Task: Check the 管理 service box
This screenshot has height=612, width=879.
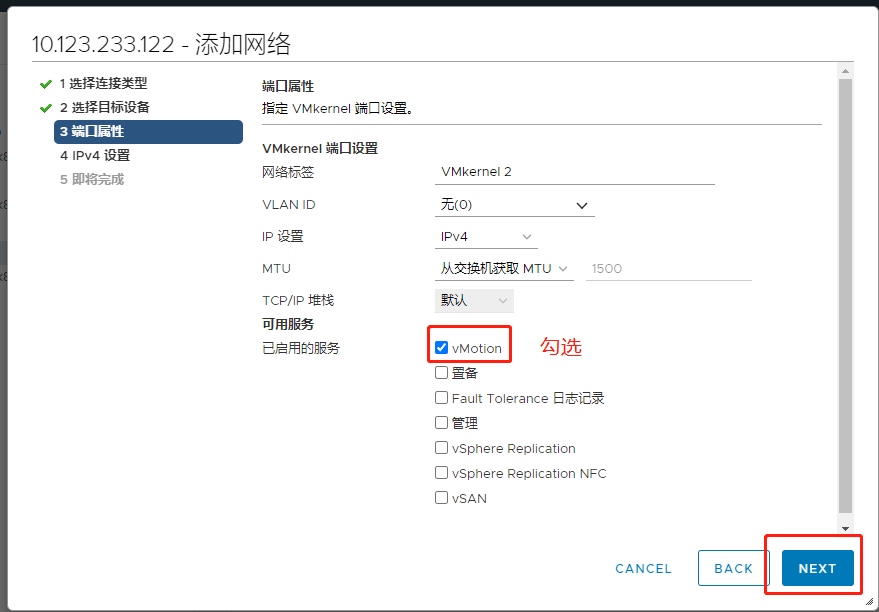Action: click(x=441, y=422)
